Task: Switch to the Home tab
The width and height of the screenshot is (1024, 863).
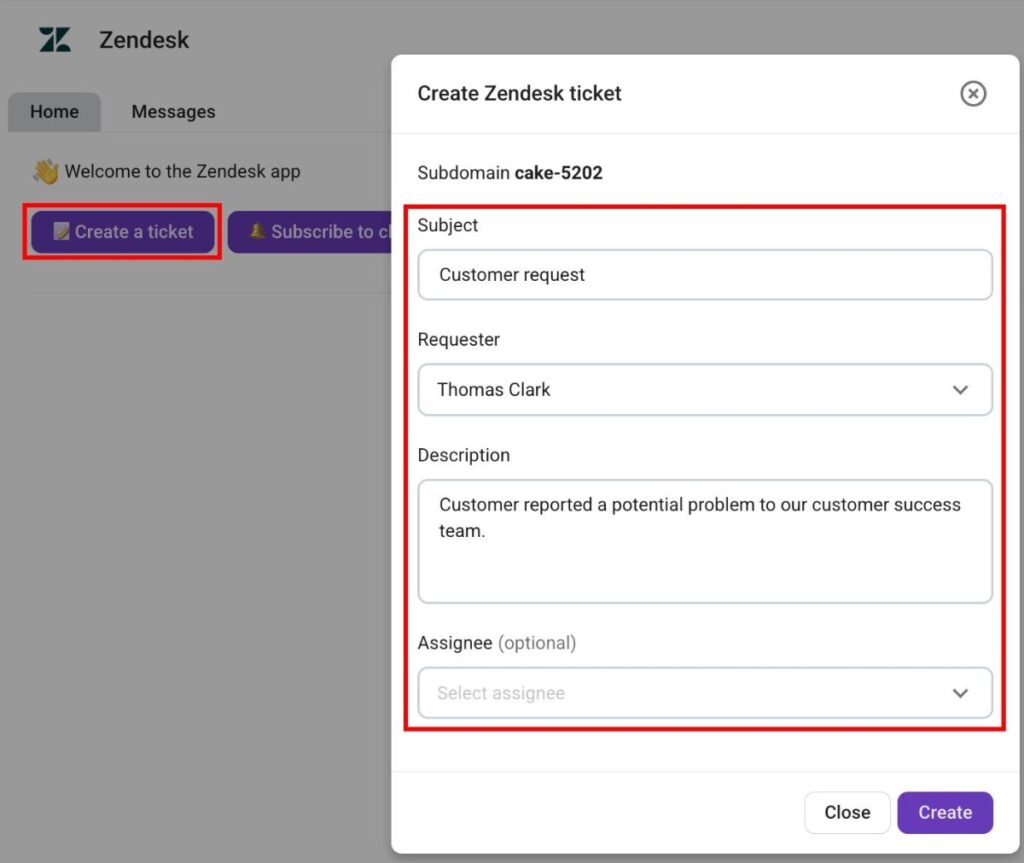Action: [54, 112]
